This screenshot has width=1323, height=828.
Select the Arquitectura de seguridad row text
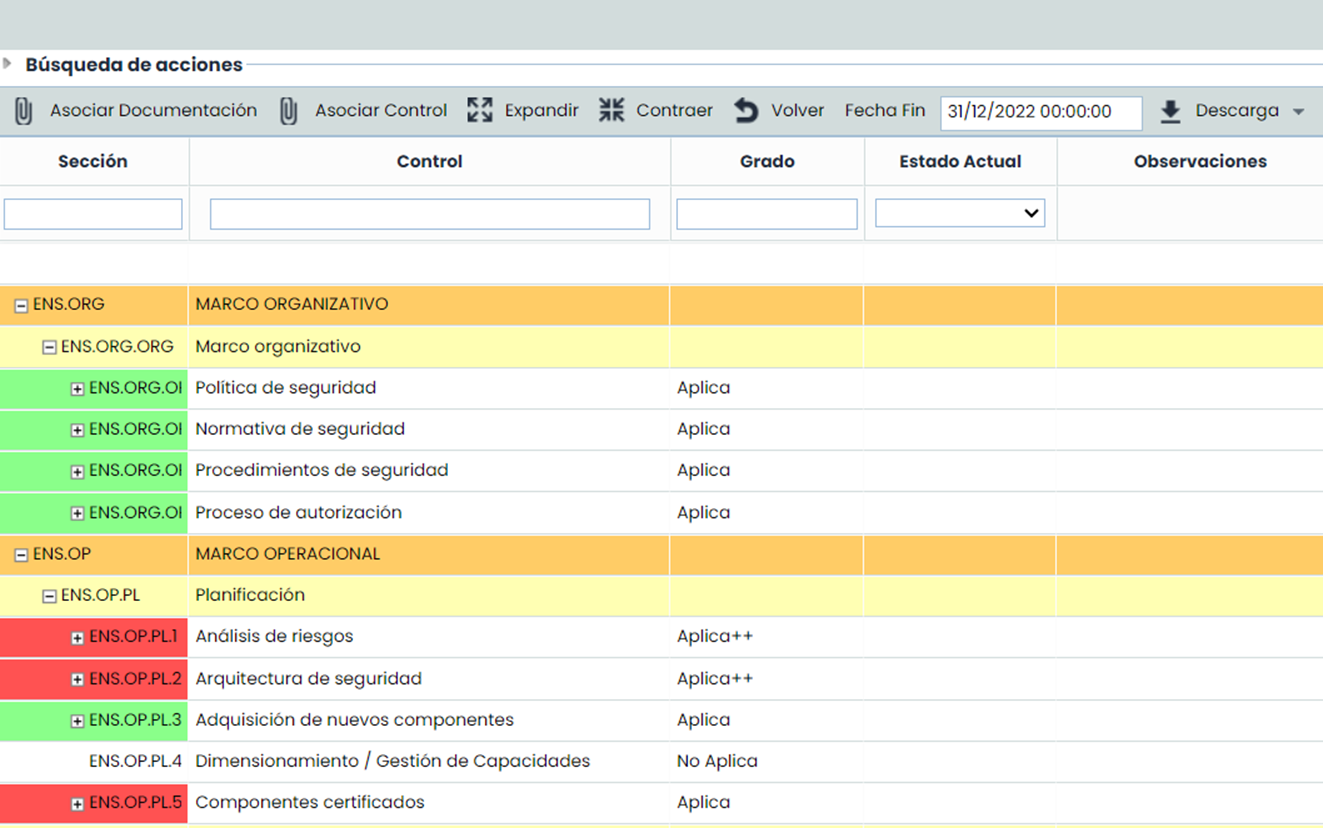tap(308, 679)
